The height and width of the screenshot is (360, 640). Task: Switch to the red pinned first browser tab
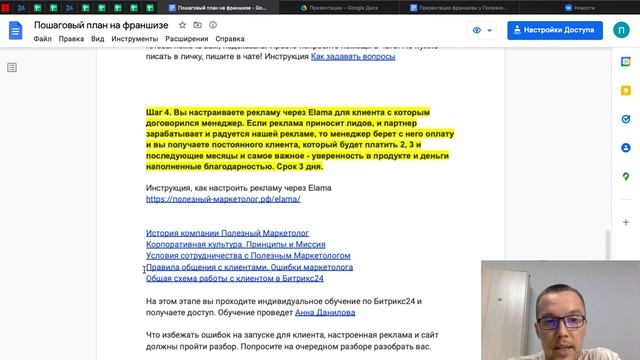click(5, 8)
